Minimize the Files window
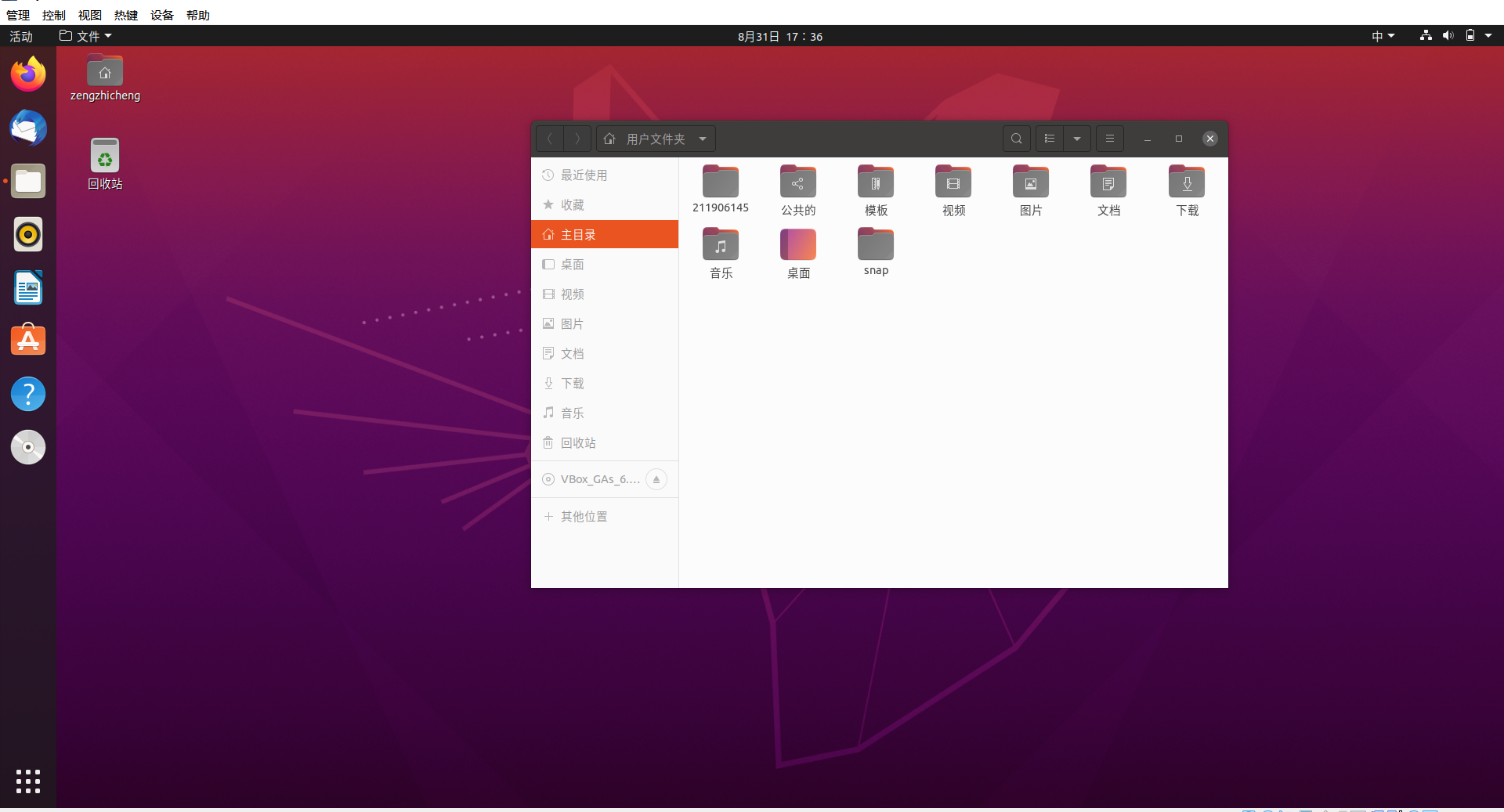 [1148, 139]
